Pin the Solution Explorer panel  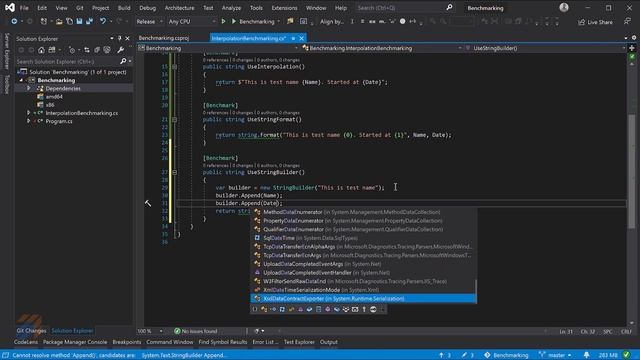point(120,38)
